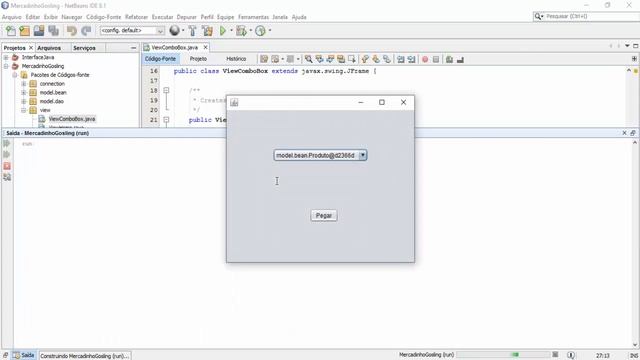Screen dimensions: 640x360
Task: Click the editor split button at right
Action: (x=634, y=59)
